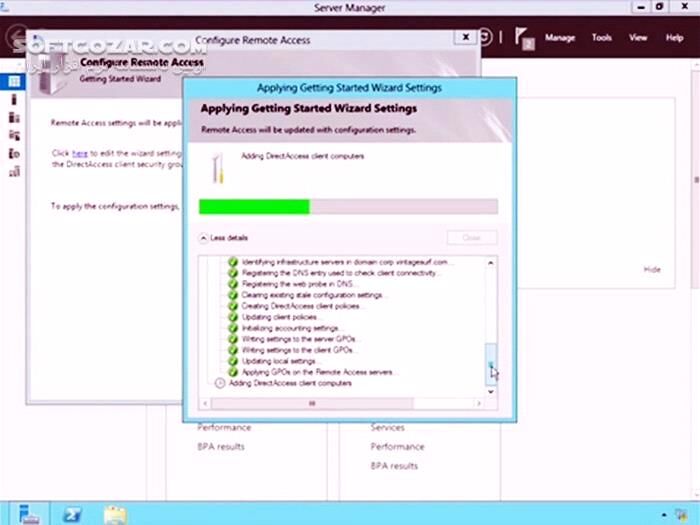Viewport: 700px width, 525px height.
Task: Click the pending icon beside 'Adding DirectAccess client computers'
Action: tap(221, 383)
